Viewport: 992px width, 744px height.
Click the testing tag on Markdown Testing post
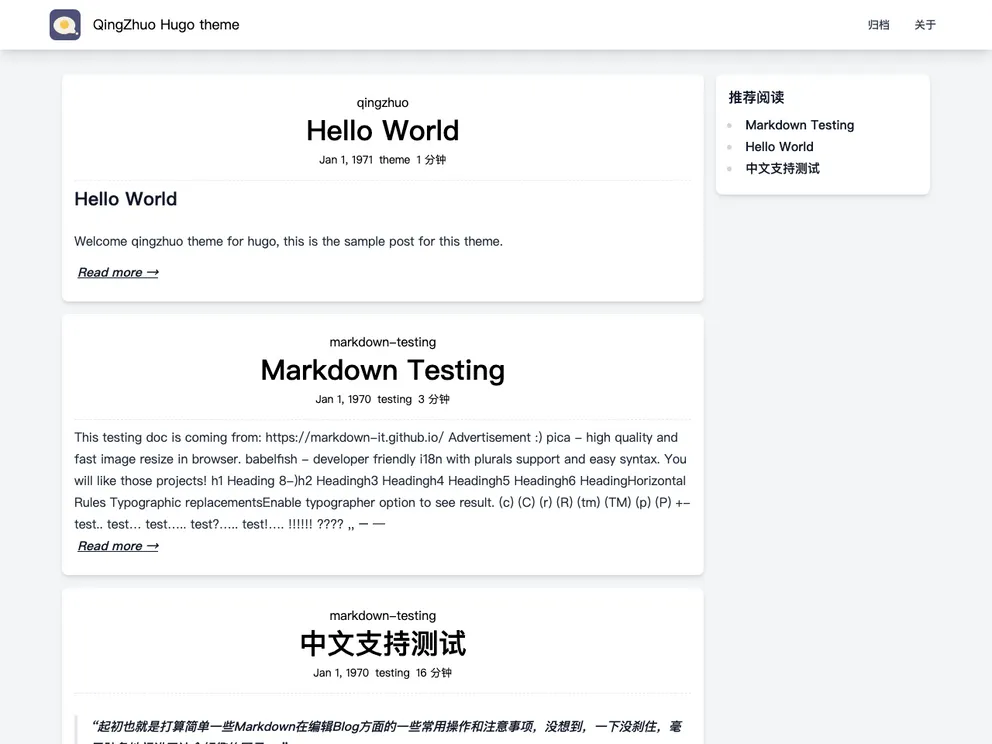[394, 399]
